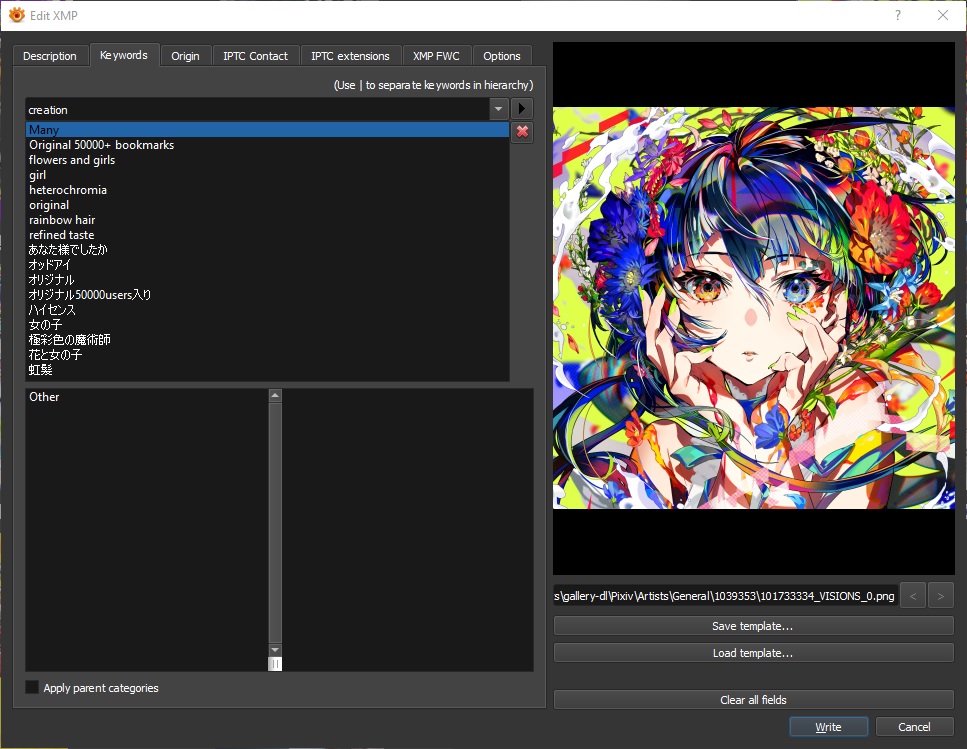Image resolution: width=967 pixels, height=749 pixels.
Task: Click the Write button
Action: click(828, 727)
